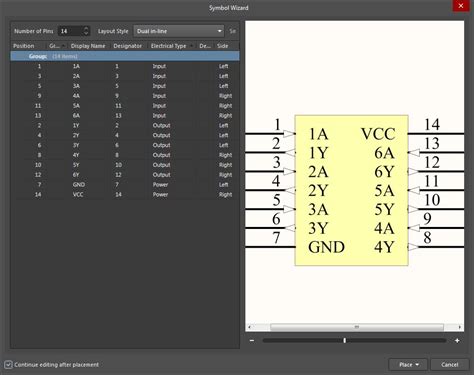The image size is (474, 375).
Task: Click pin 2 output arrow in preview
Action: click(x=290, y=153)
